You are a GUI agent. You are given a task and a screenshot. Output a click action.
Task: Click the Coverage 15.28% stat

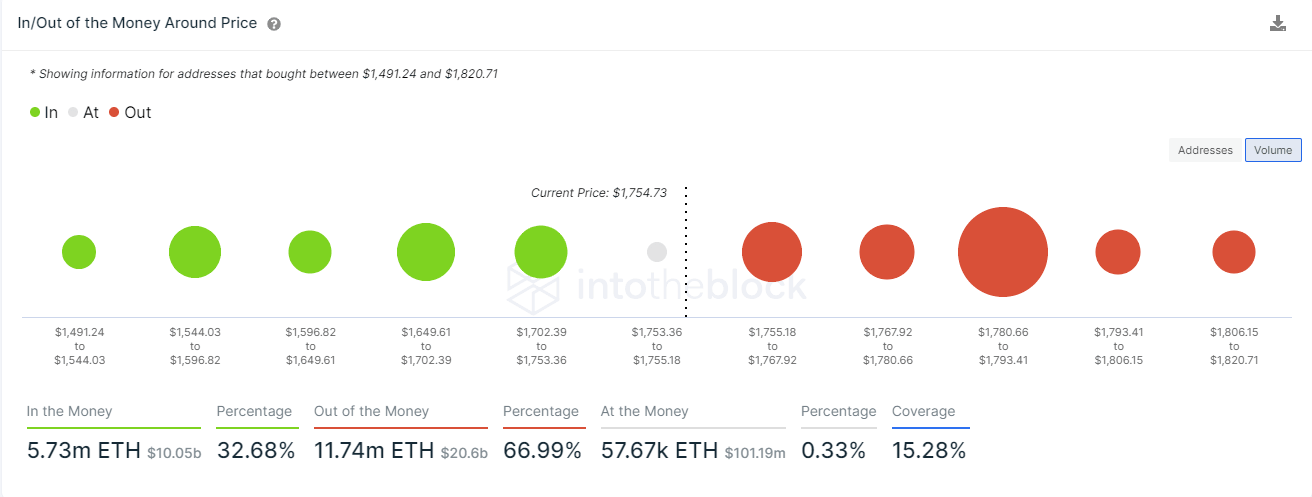(x=929, y=451)
